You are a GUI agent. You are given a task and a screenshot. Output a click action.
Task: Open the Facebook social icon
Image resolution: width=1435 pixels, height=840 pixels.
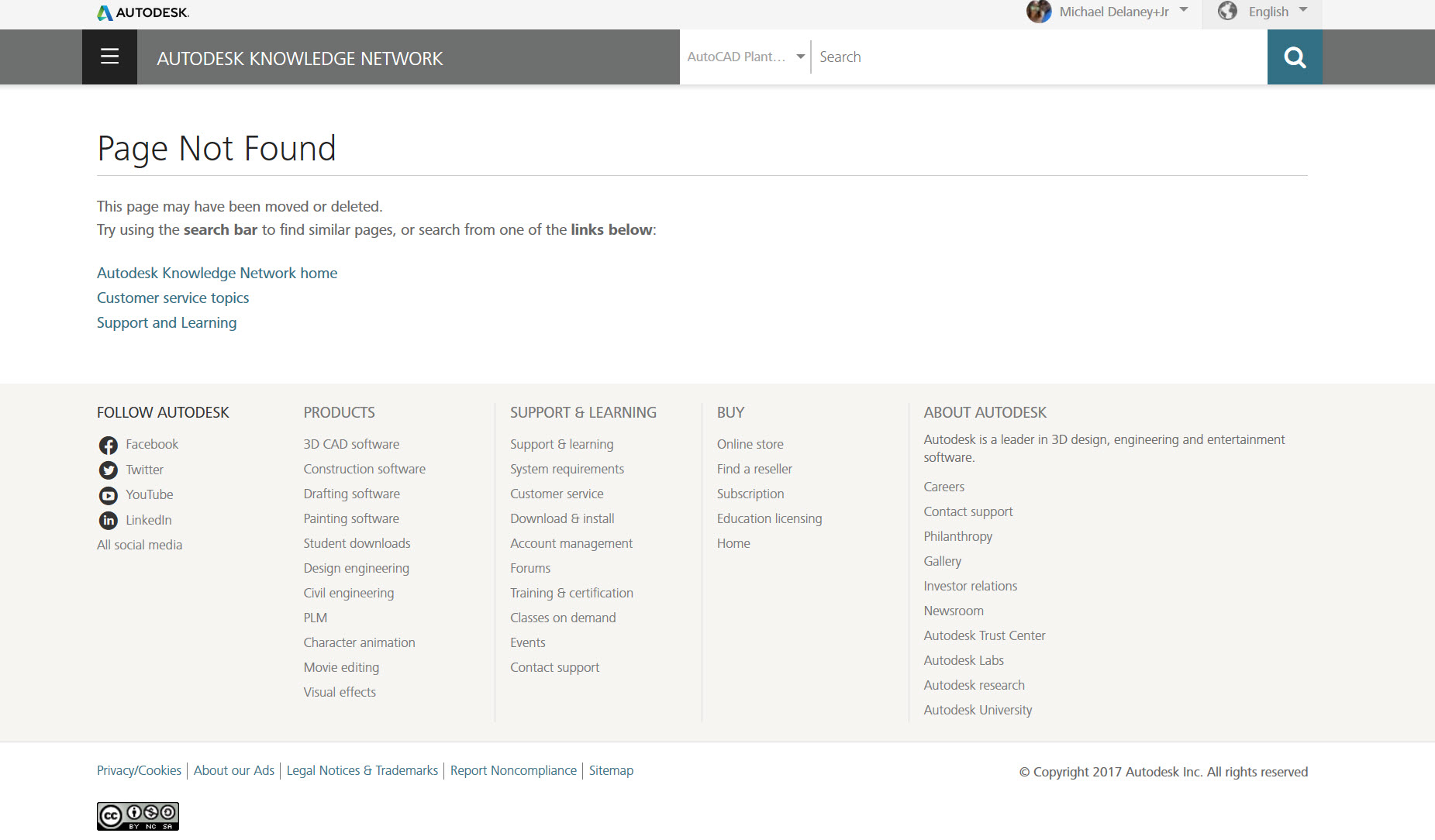tap(109, 445)
